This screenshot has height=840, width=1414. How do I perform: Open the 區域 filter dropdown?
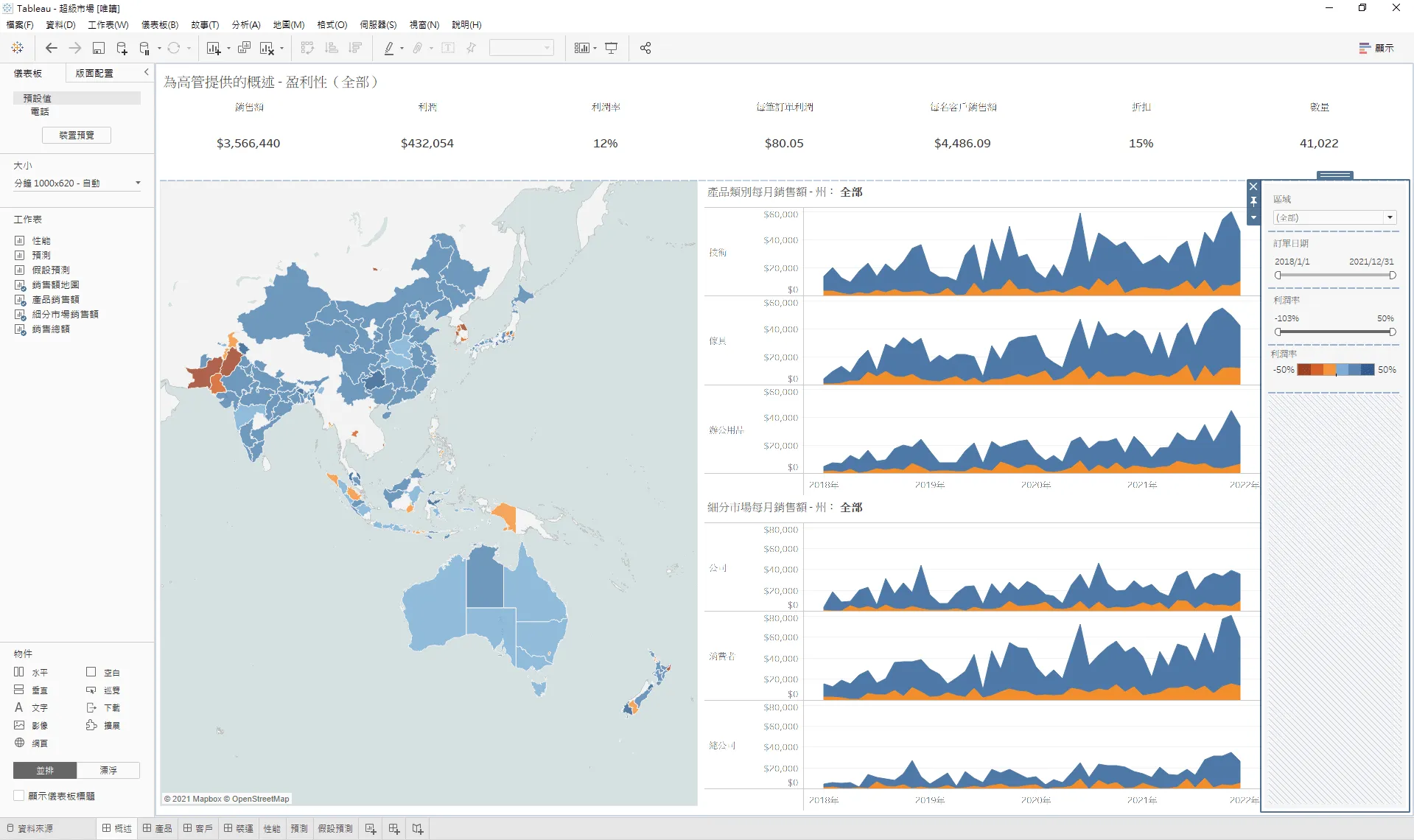click(x=1334, y=217)
